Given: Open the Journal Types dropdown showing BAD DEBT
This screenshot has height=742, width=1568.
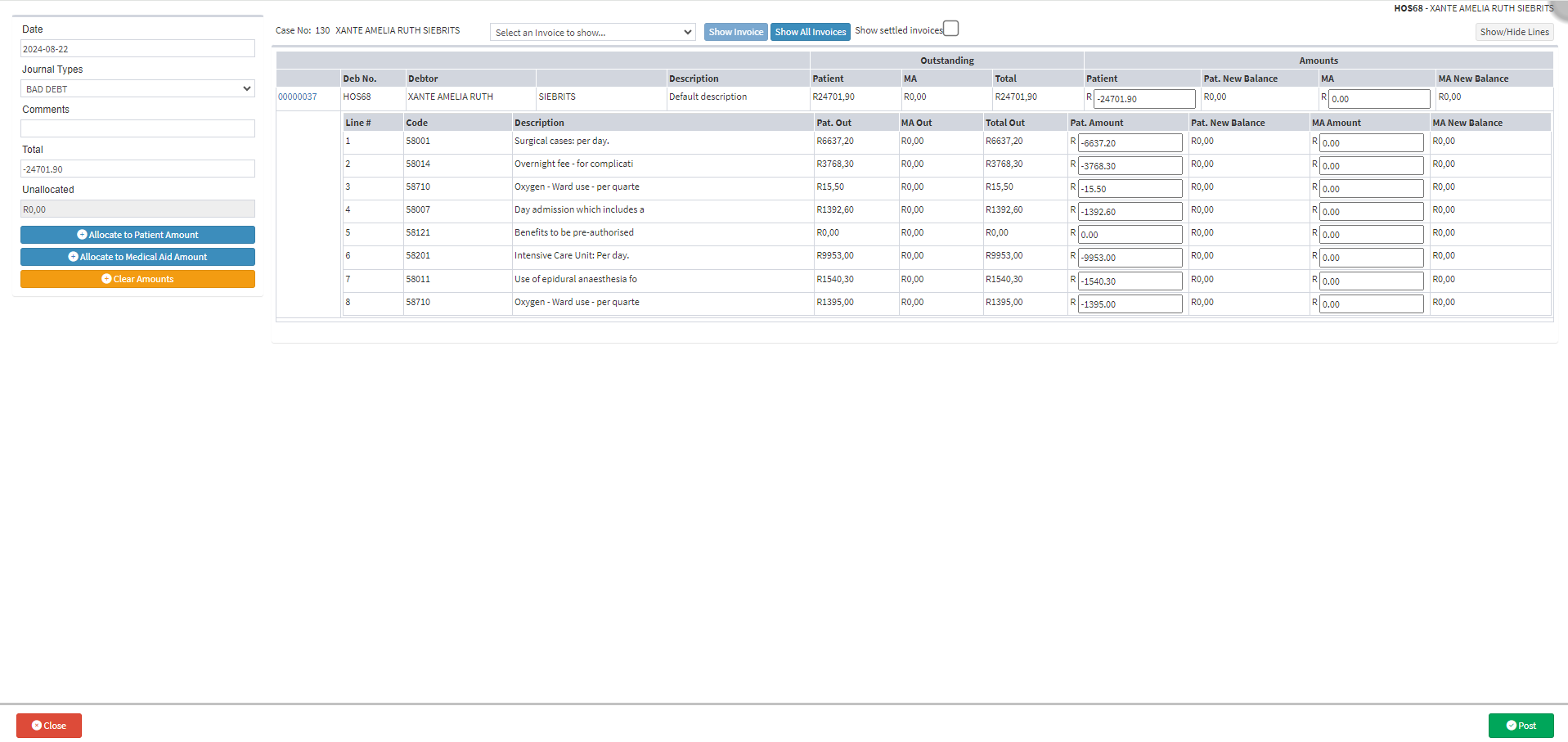Looking at the screenshot, I should [x=137, y=88].
